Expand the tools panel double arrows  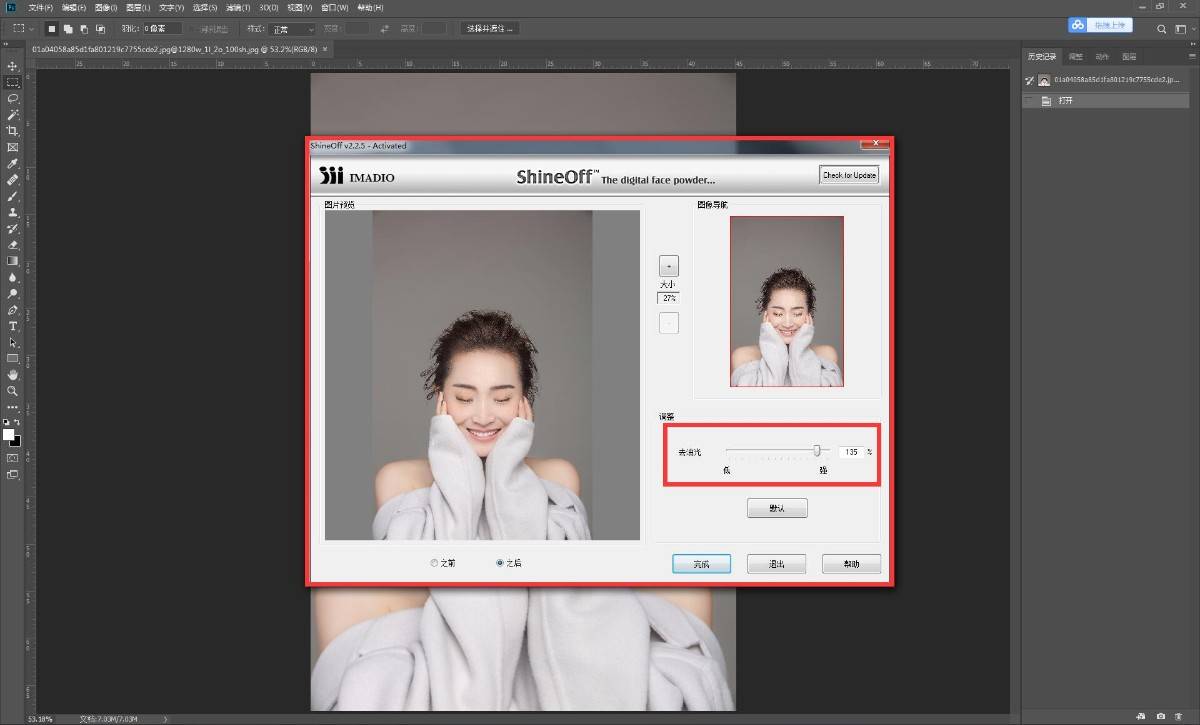[x=8, y=43]
